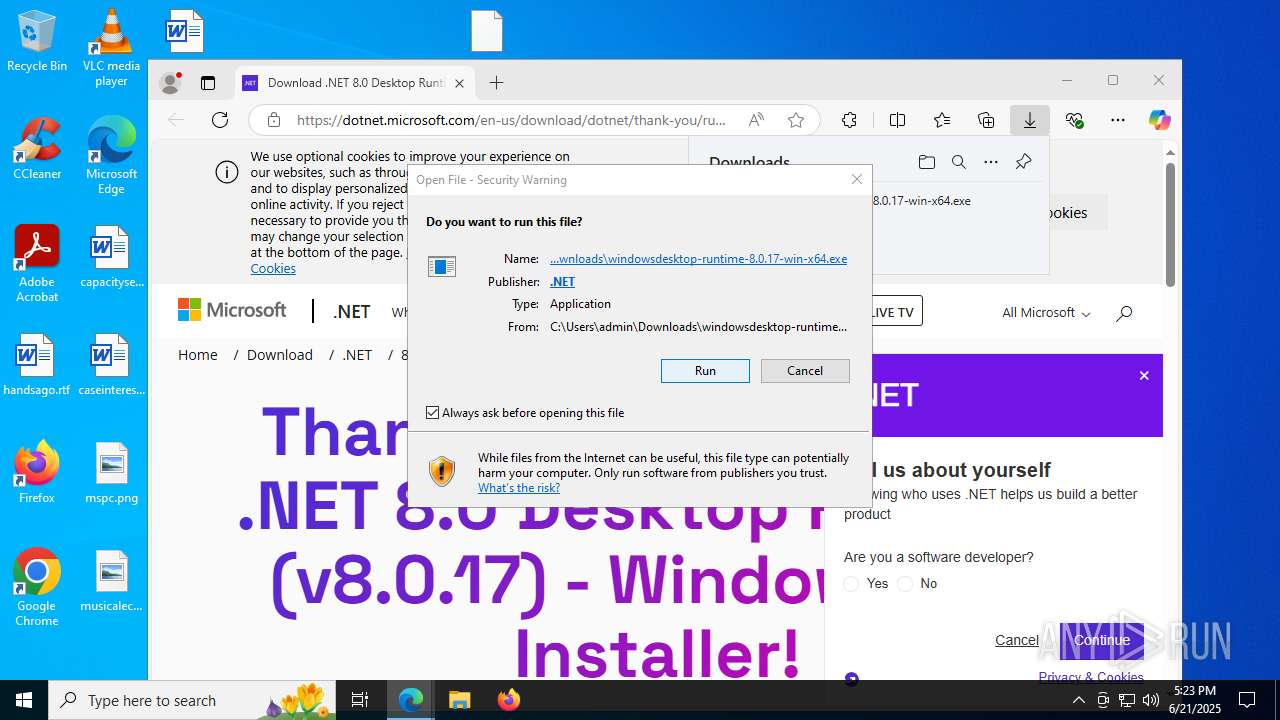This screenshot has width=1280, height=720.
Task: Open notification center icon
Action: [x=1247, y=700]
